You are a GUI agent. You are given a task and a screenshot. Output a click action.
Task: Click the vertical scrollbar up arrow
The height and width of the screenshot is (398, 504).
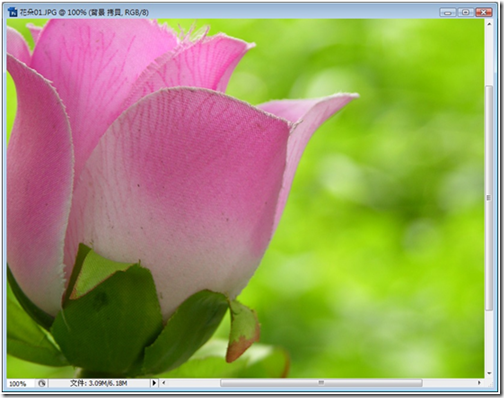(489, 24)
